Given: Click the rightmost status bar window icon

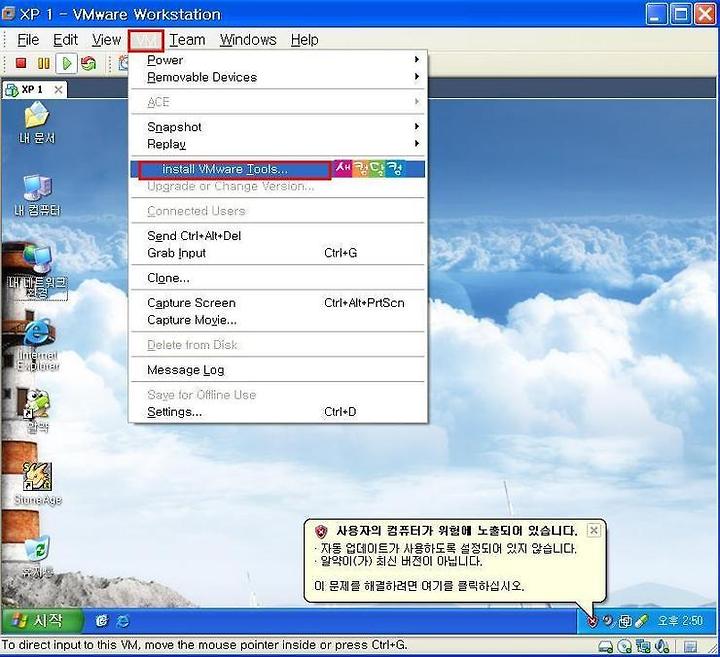Looking at the screenshot, I should [x=690, y=647].
